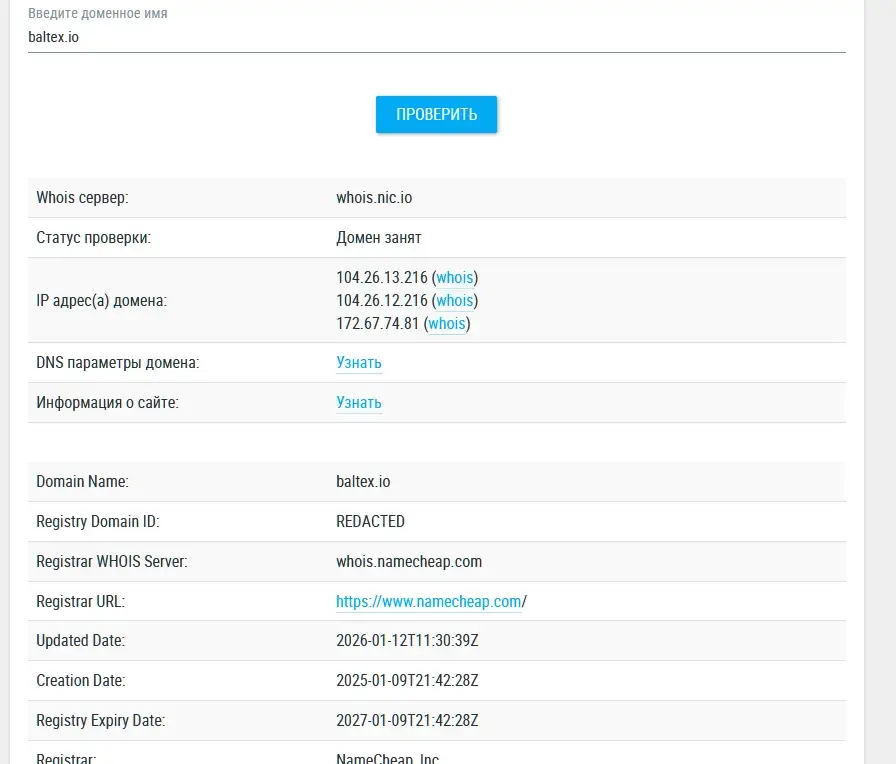The width and height of the screenshot is (896, 764).
Task: Click the Домен занят status text
Action: [x=379, y=238]
